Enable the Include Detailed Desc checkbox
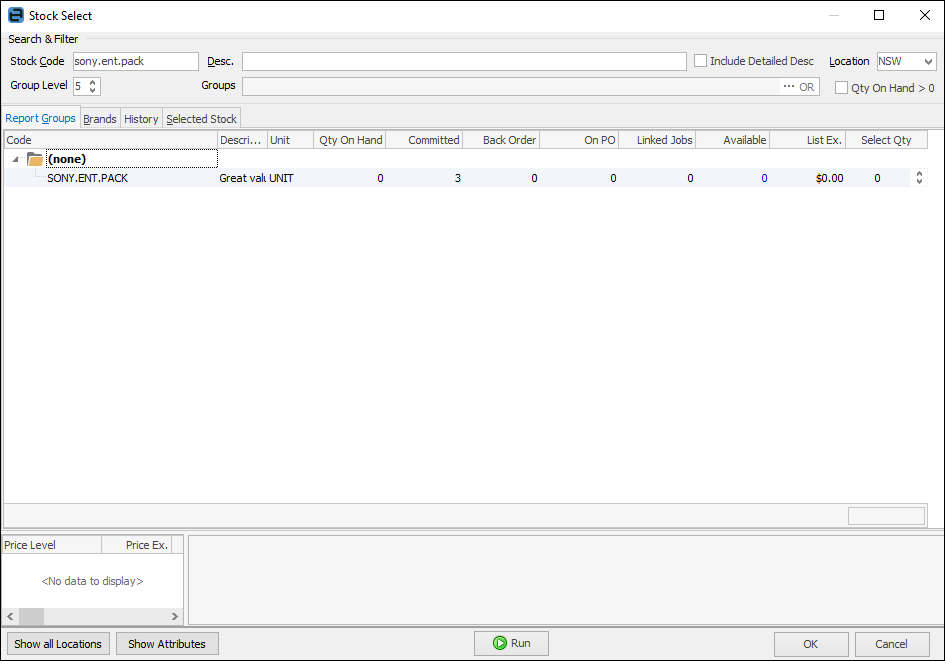This screenshot has height=661, width=945. [700, 60]
